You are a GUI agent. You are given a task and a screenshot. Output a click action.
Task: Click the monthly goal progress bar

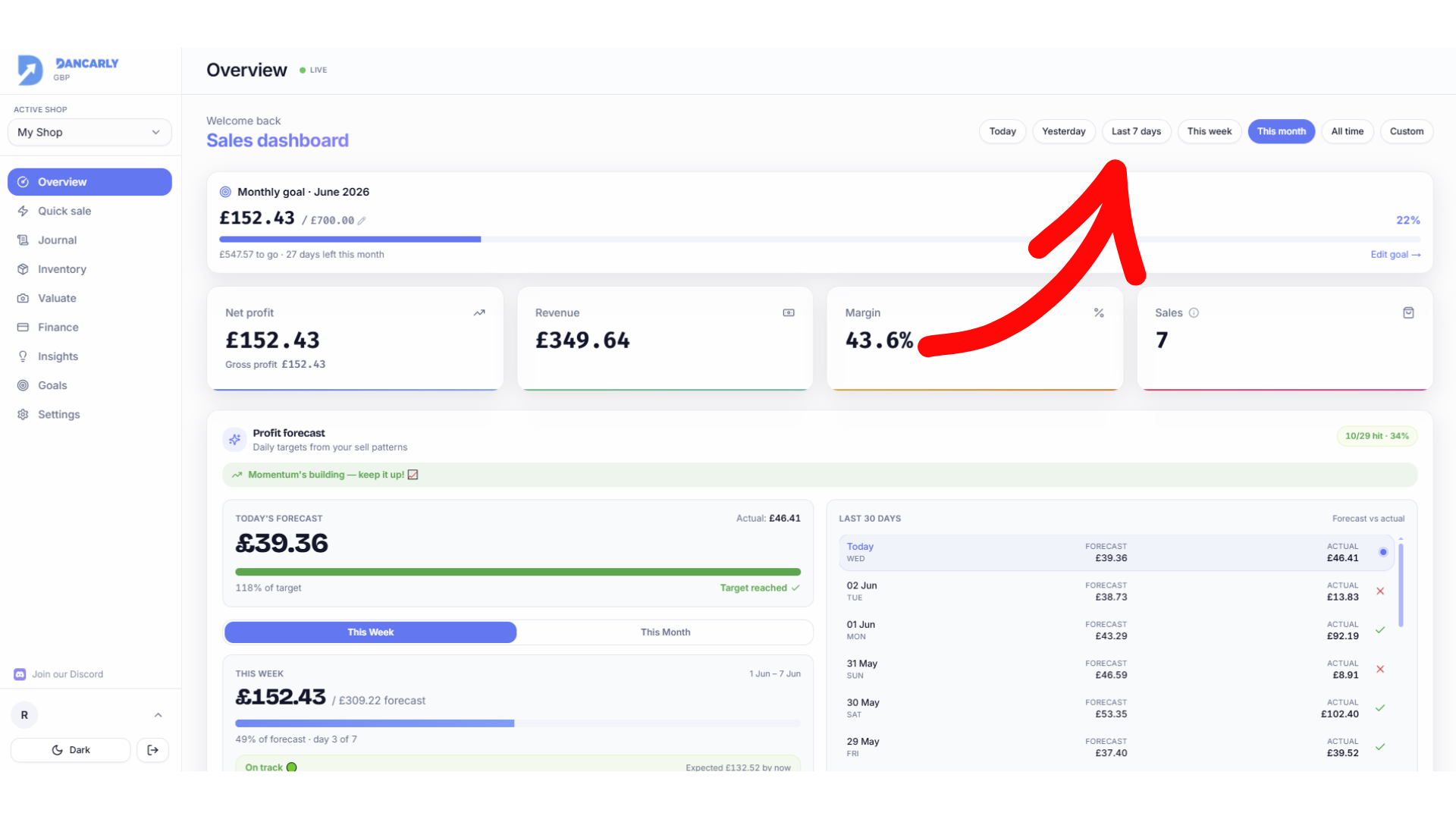(x=820, y=239)
